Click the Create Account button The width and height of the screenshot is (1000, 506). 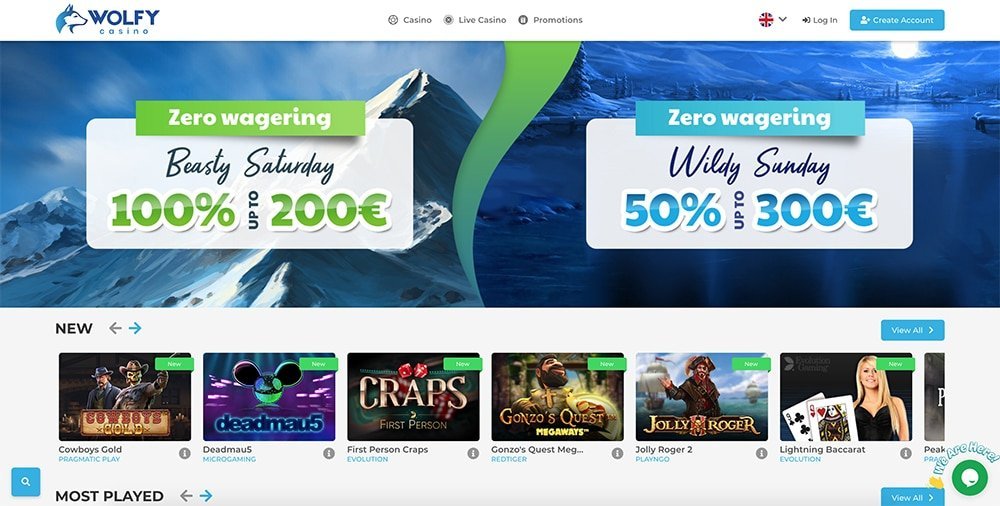pos(897,20)
